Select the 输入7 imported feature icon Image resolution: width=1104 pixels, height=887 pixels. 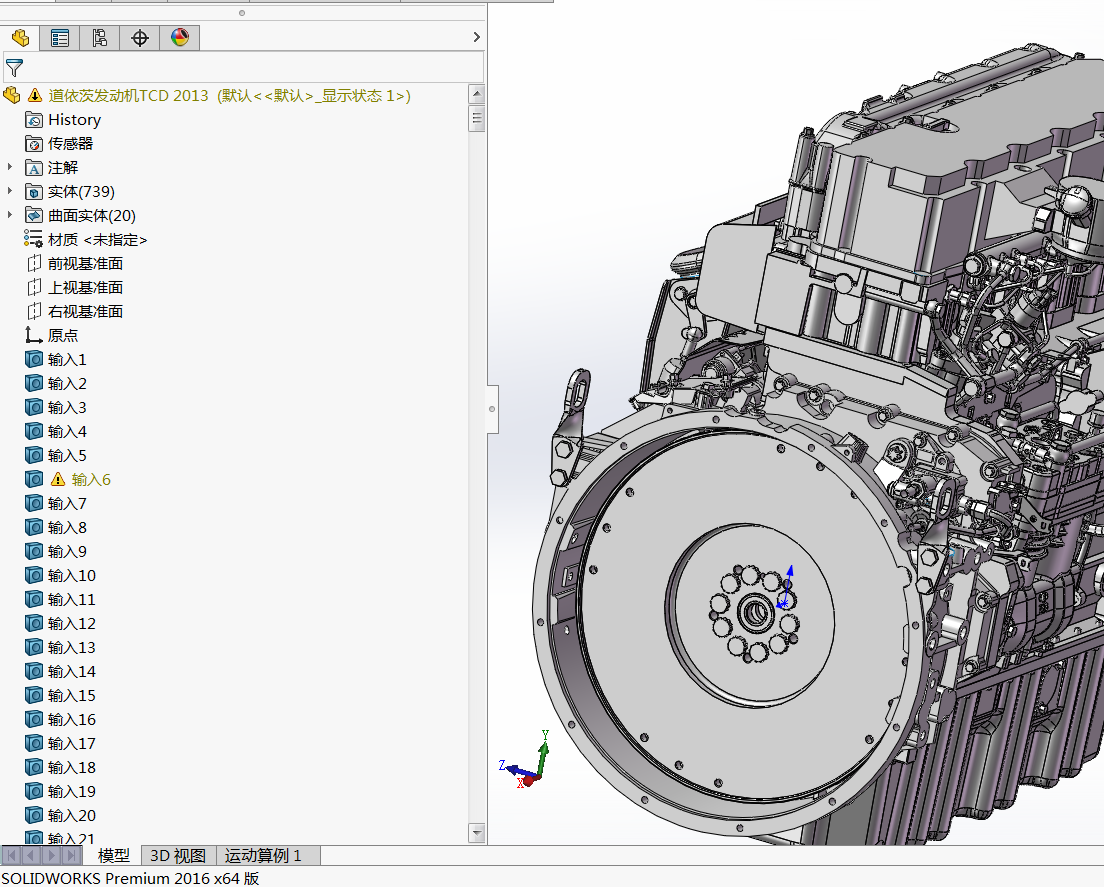coord(34,503)
